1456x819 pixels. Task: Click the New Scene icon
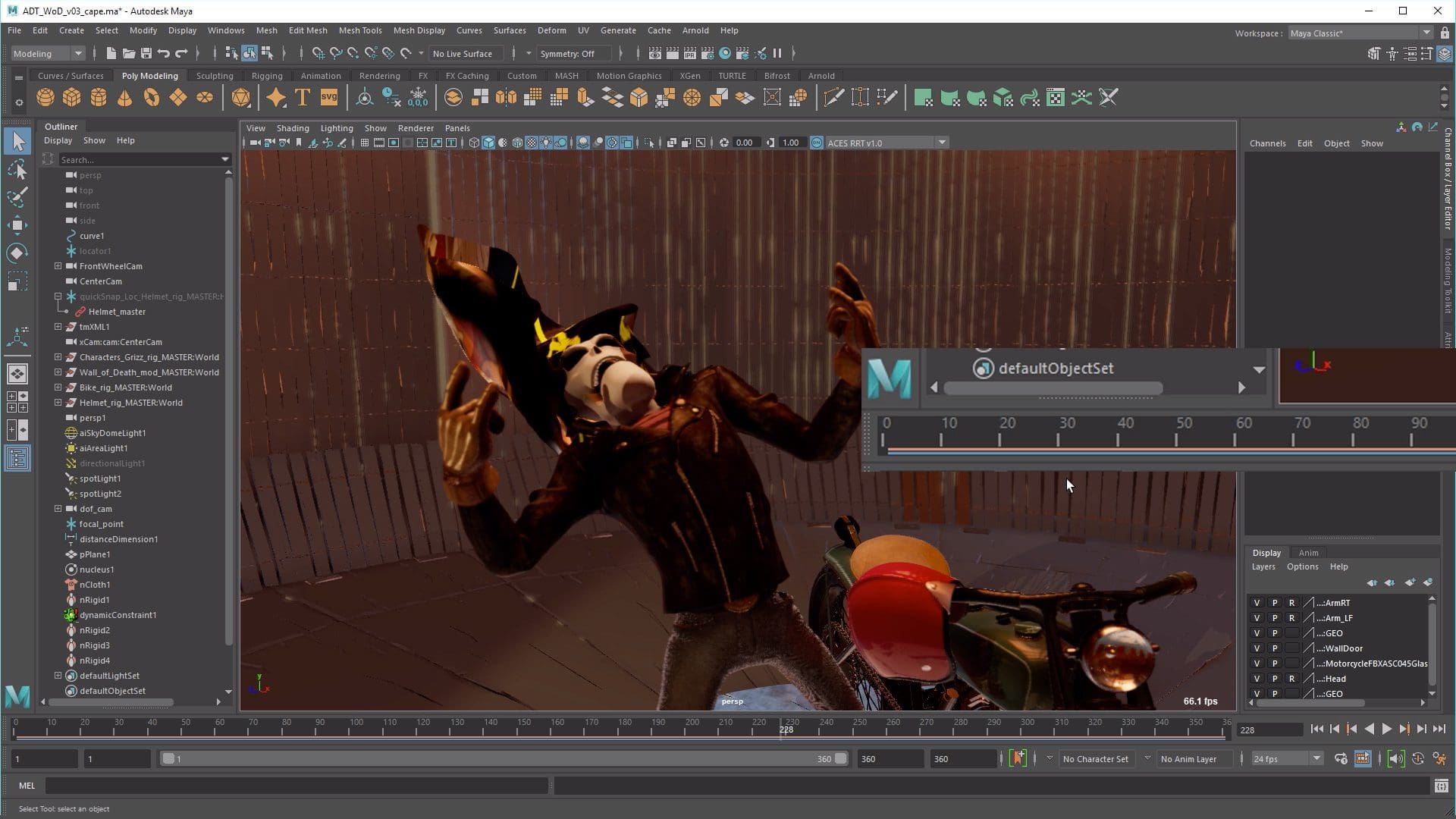[x=111, y=53]
